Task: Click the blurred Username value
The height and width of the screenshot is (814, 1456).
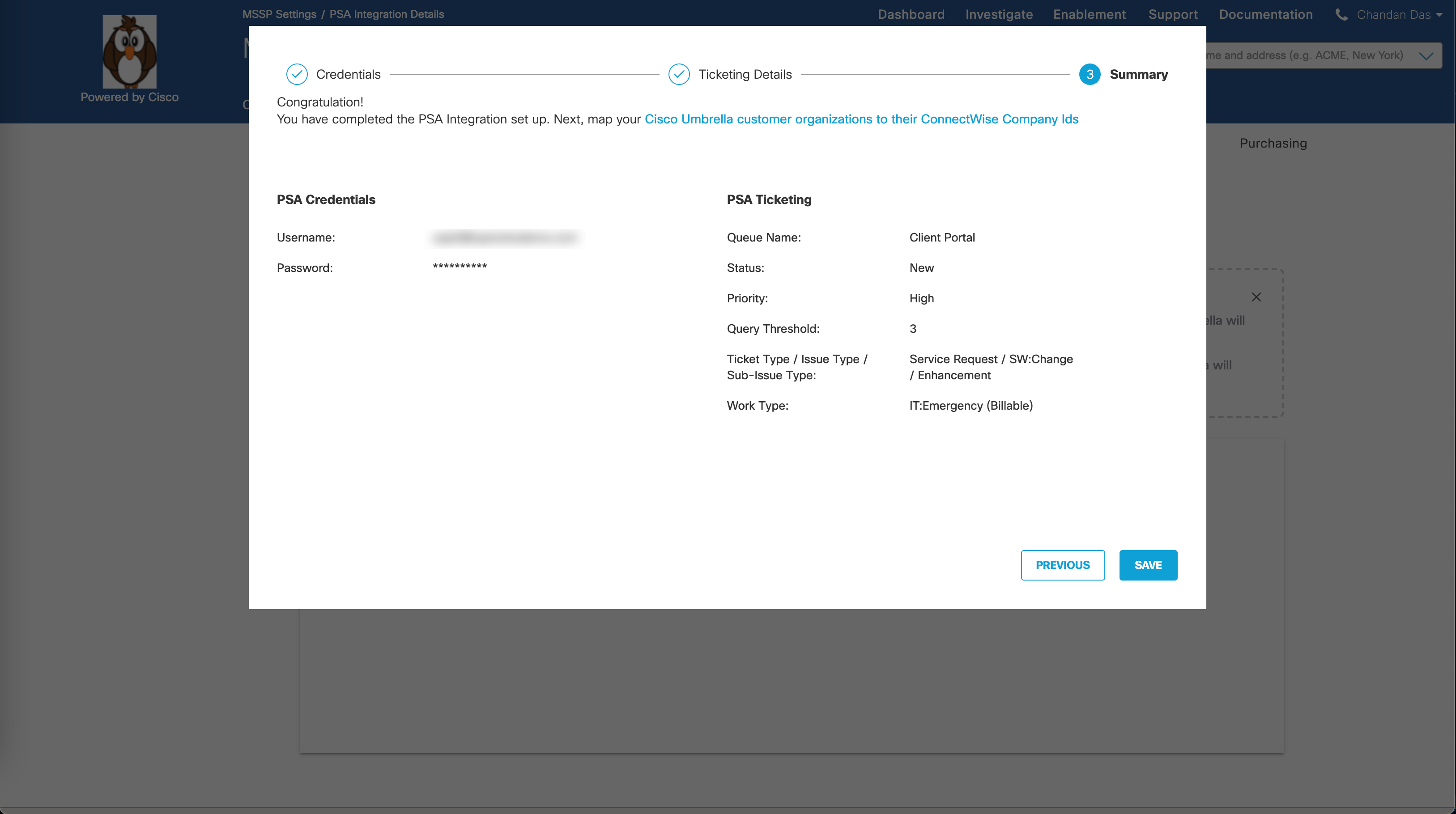Action: [x=505, y=238]
